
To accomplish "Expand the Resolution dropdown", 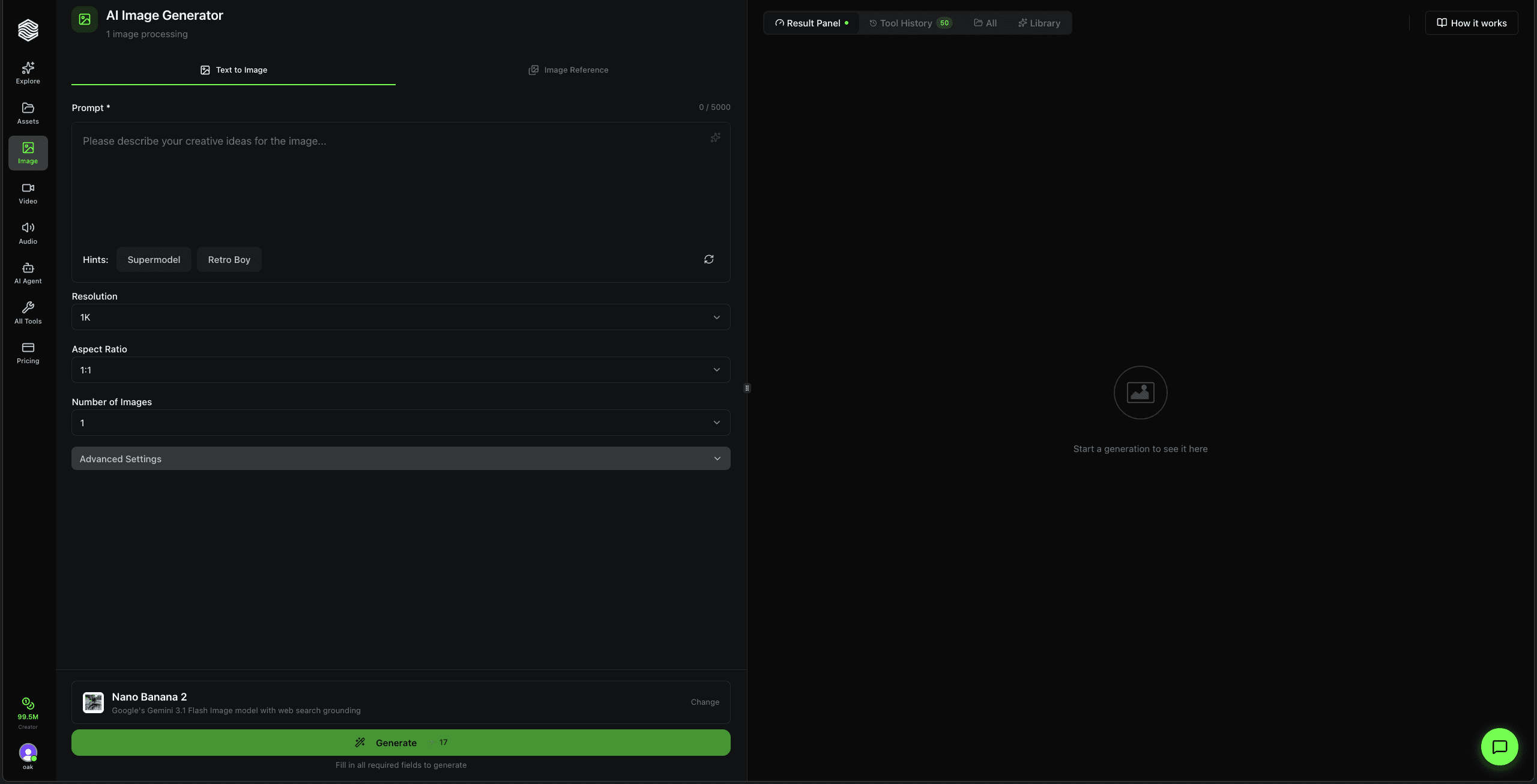I will tap(400, 317).
